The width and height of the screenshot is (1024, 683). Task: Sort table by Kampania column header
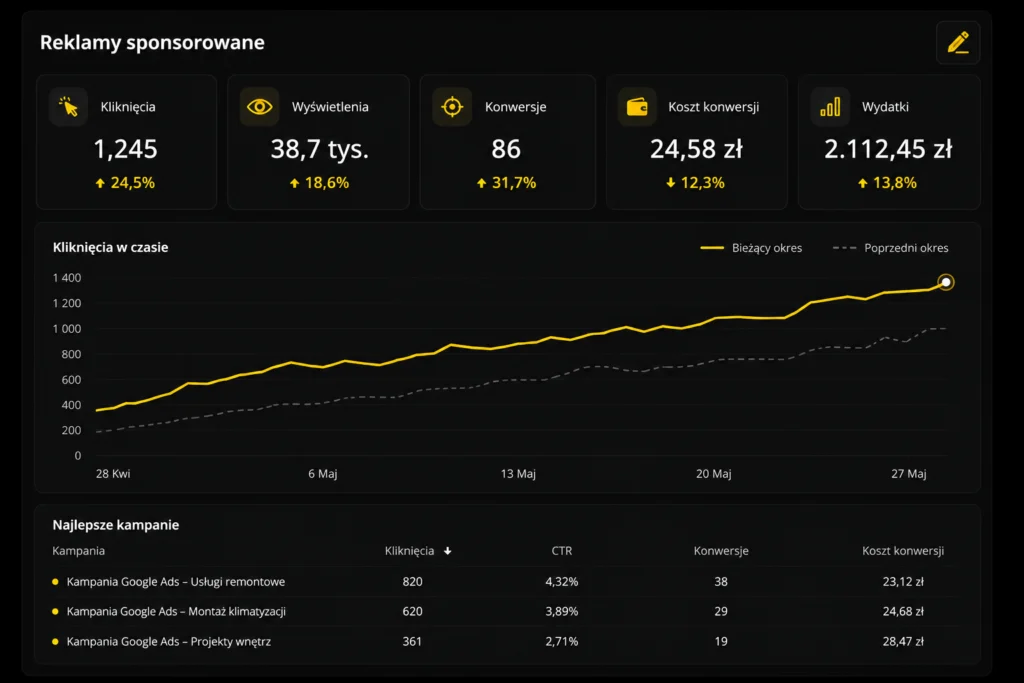pos(78,551)
